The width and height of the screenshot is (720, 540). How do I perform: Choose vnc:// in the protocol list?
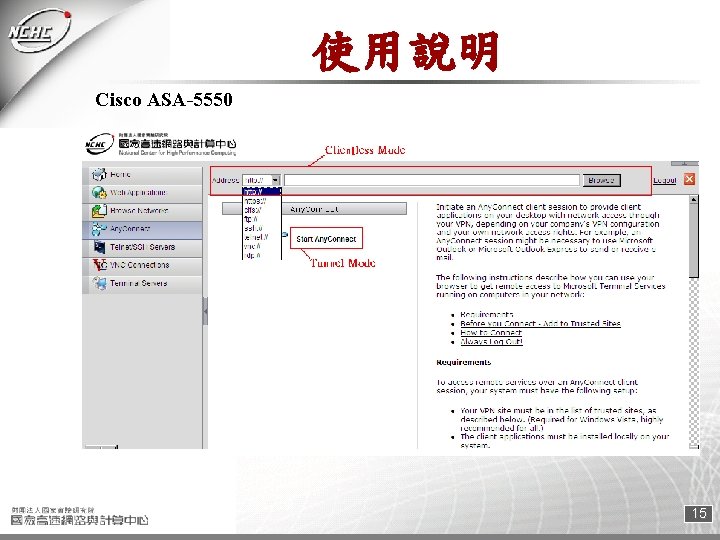pos(262,246)
